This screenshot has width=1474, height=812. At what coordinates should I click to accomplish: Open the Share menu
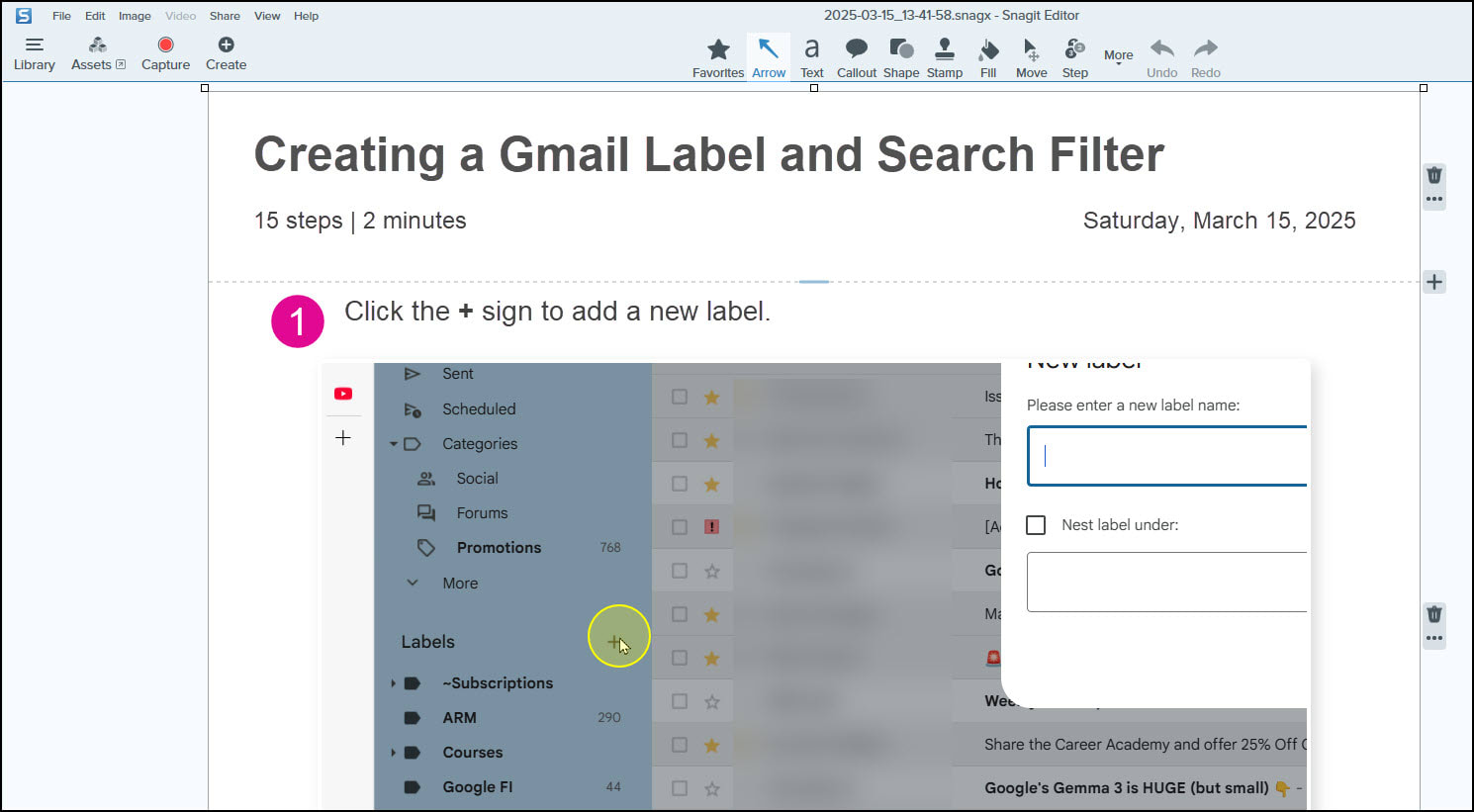pyautogui.click(x=225, y=15)
